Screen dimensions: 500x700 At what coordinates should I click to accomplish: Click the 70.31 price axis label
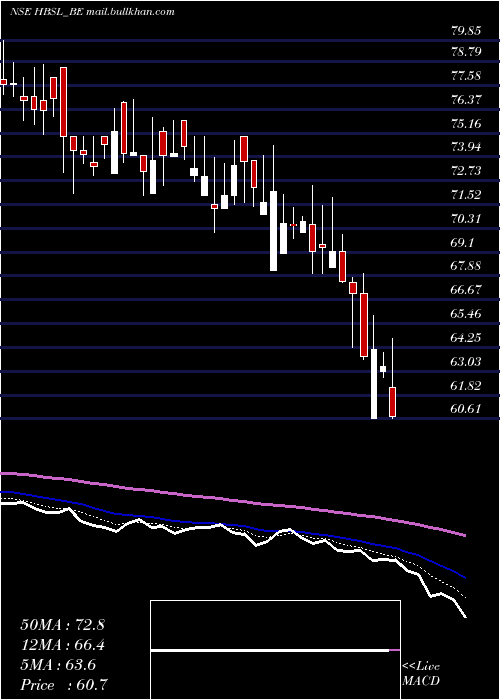[466, 219]
